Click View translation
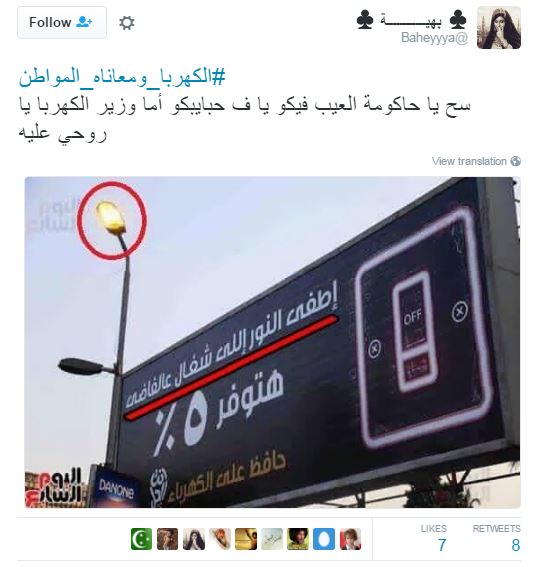Viewport: 542px width, 567px height. click(469, 161)
